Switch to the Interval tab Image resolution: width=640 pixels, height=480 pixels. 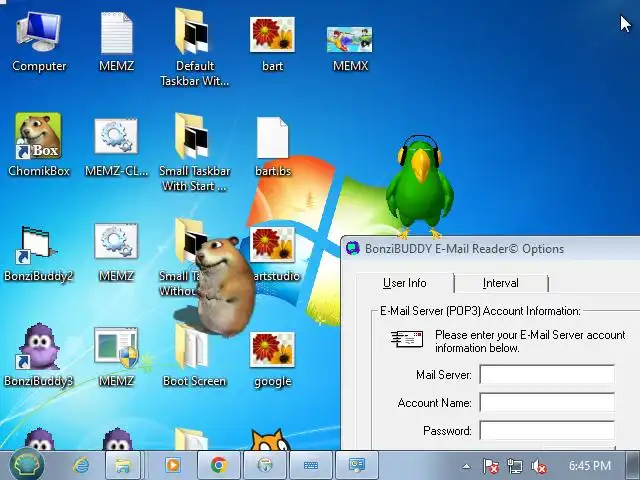click(x=500, y=283)
